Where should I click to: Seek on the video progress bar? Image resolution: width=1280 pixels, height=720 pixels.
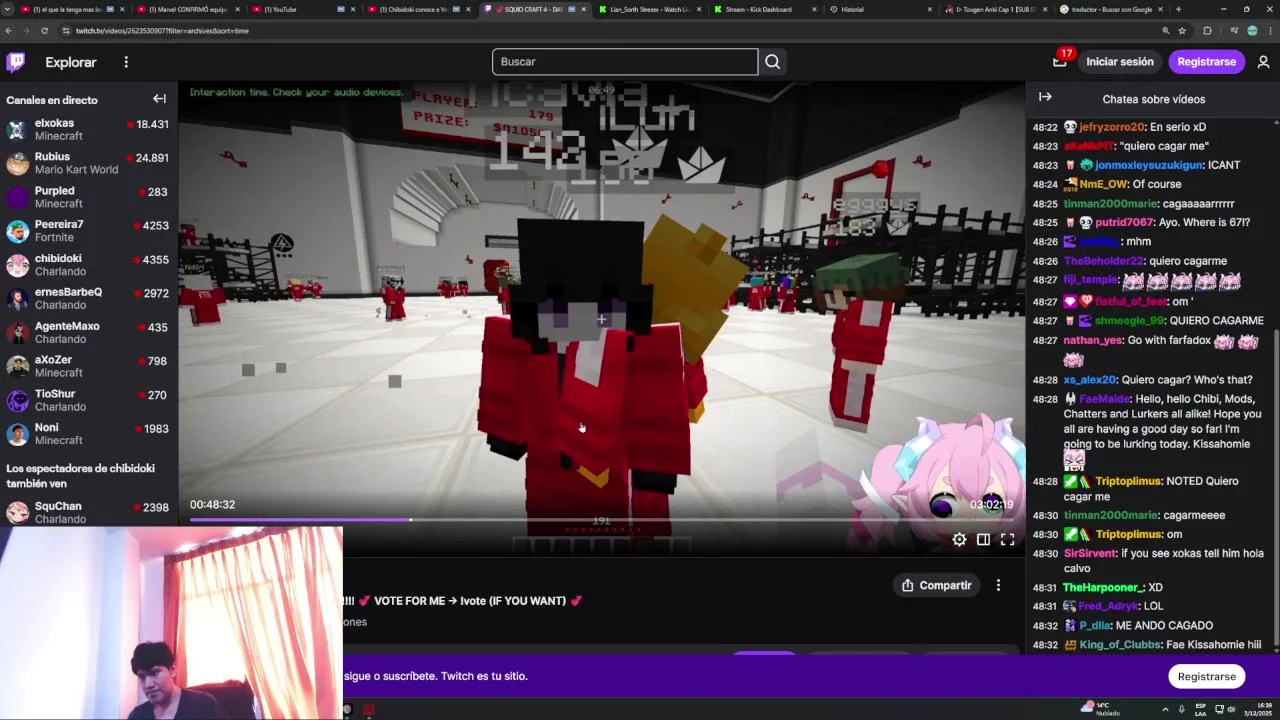[x=602, y=520]
